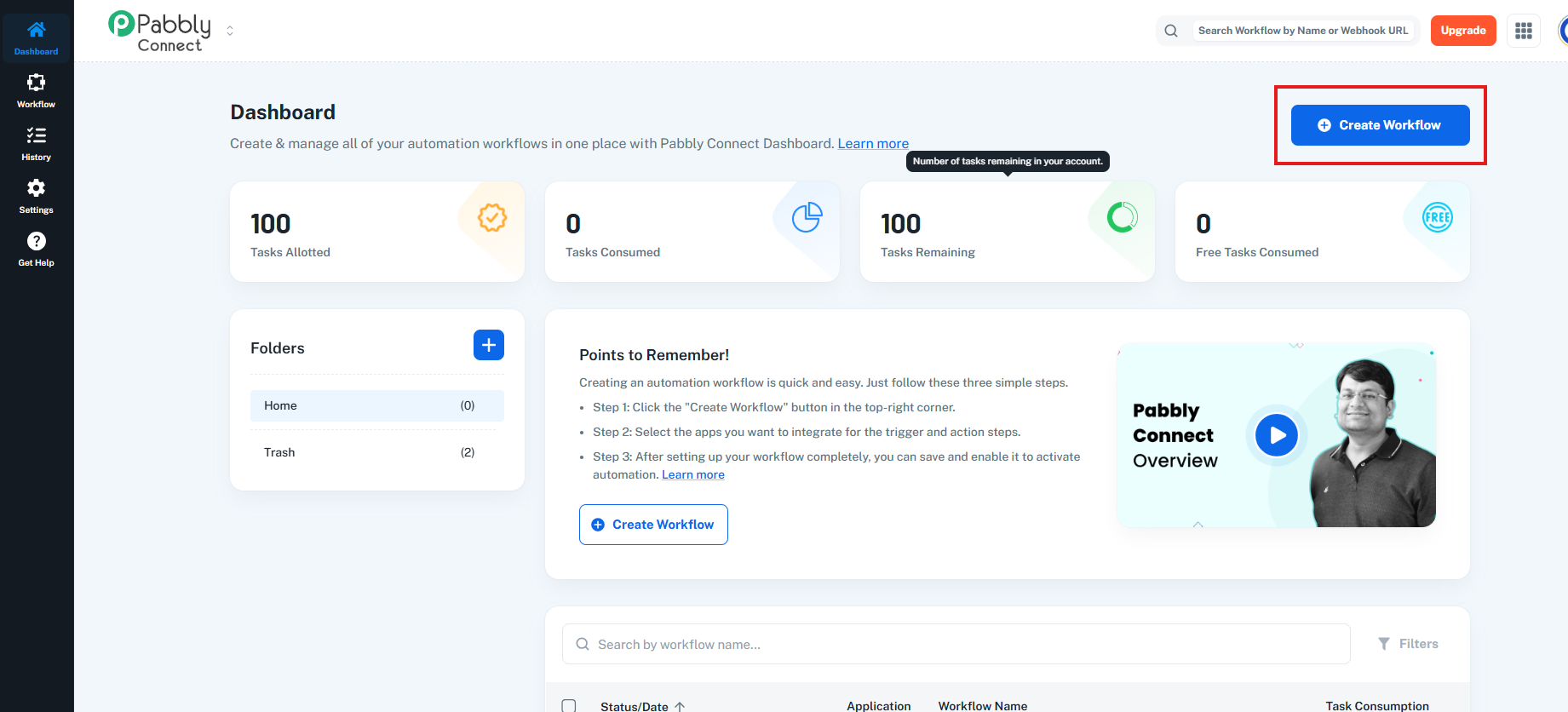Sort by the Status/Date column
Image resolution: width=1568 pixels, height=712 pixels.
[635, 706]
